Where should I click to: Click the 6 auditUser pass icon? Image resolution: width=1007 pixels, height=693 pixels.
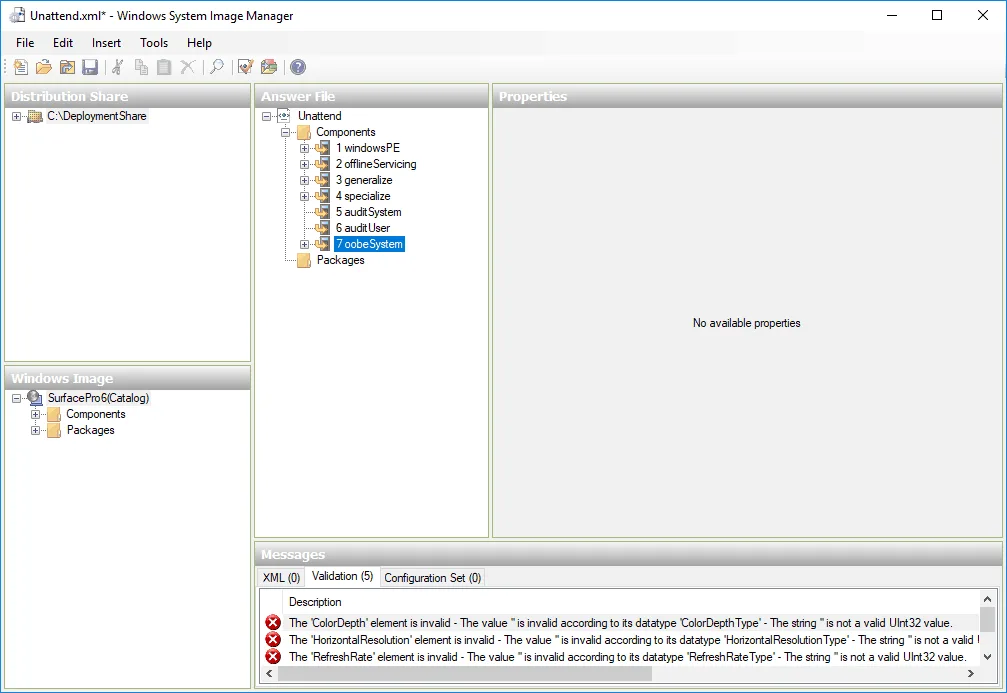coord(322,228)
